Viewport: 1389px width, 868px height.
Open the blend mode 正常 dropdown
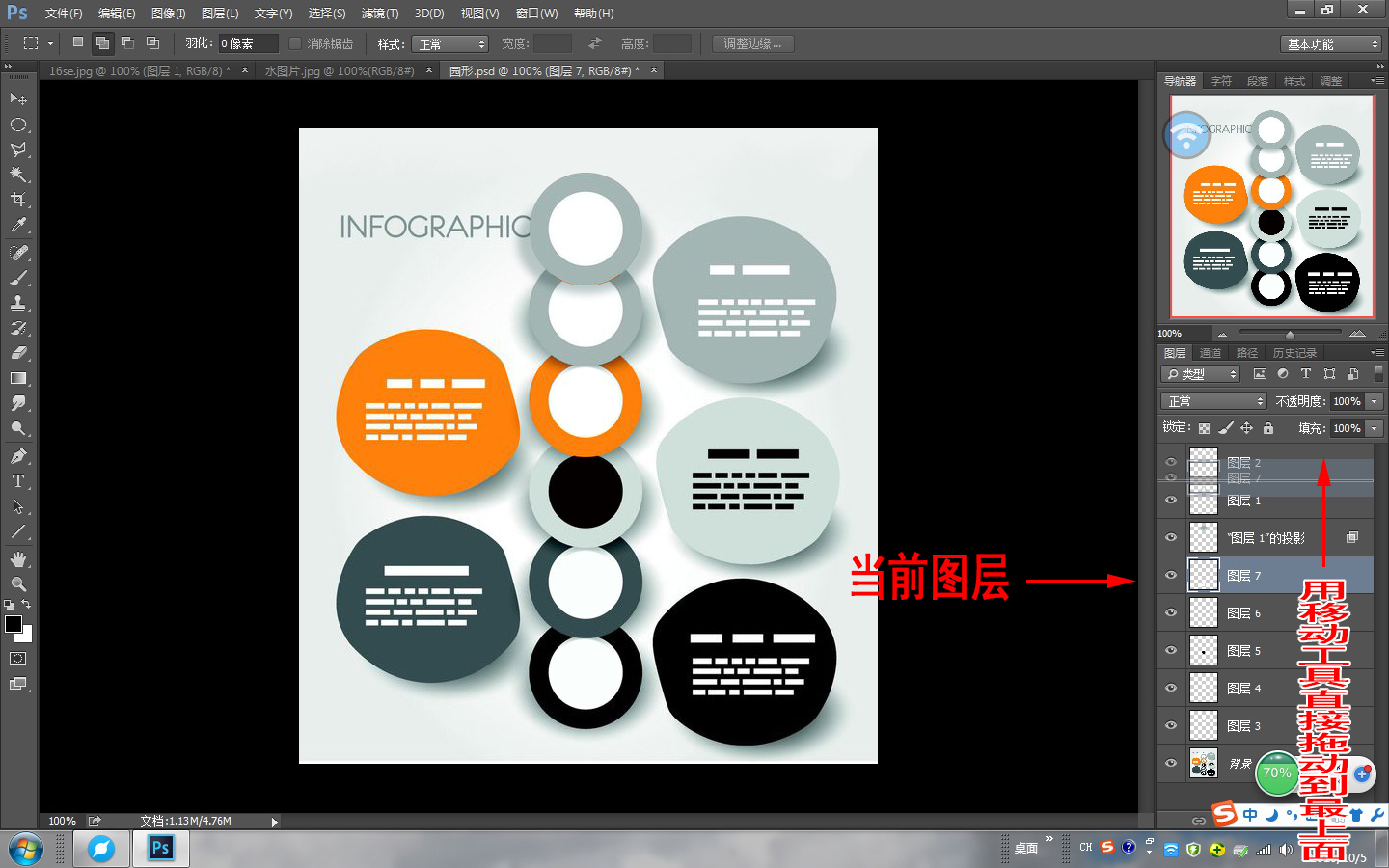1213,401
